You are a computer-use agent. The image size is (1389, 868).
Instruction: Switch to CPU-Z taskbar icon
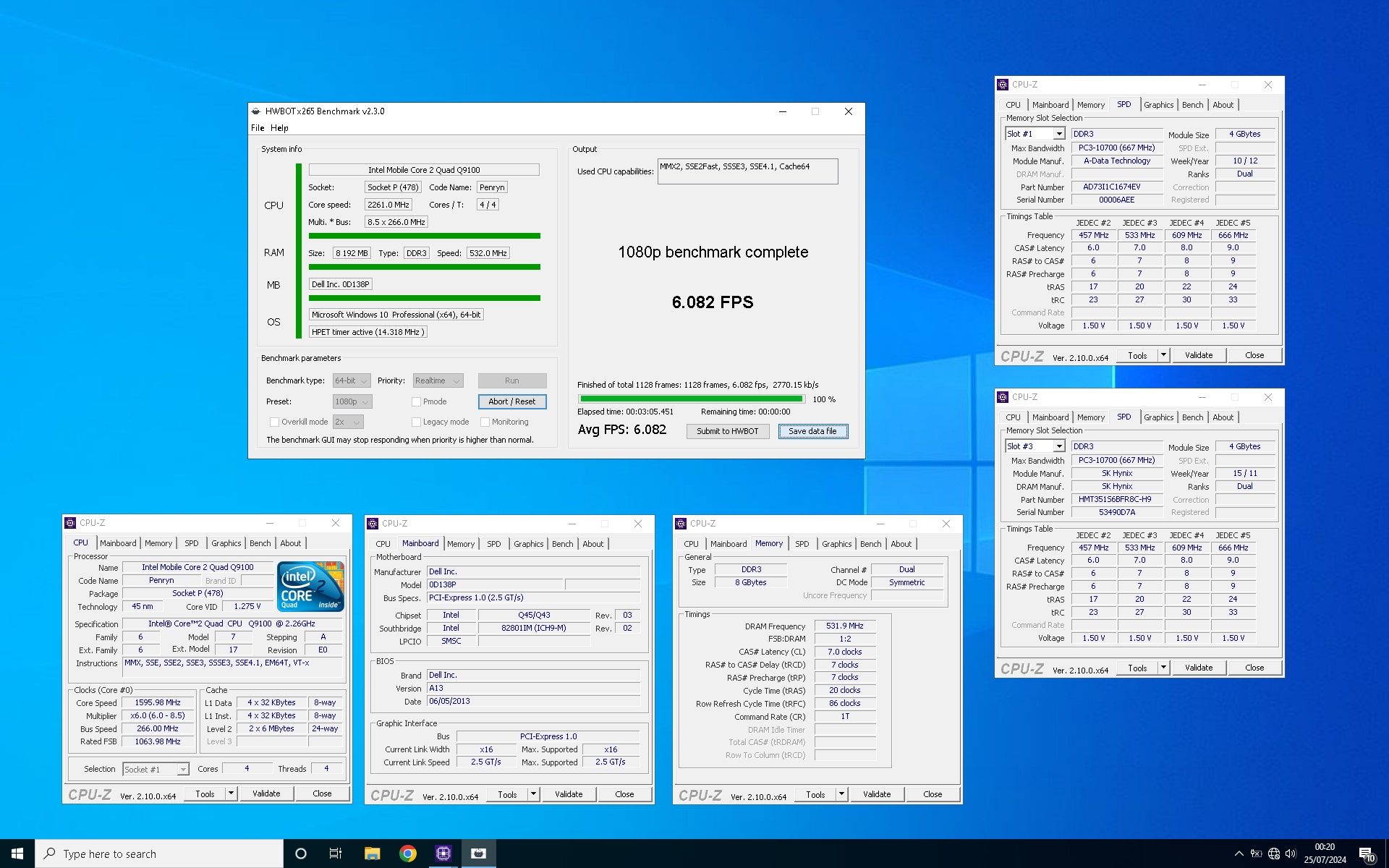pyautogui.click(x=443, y=854)
